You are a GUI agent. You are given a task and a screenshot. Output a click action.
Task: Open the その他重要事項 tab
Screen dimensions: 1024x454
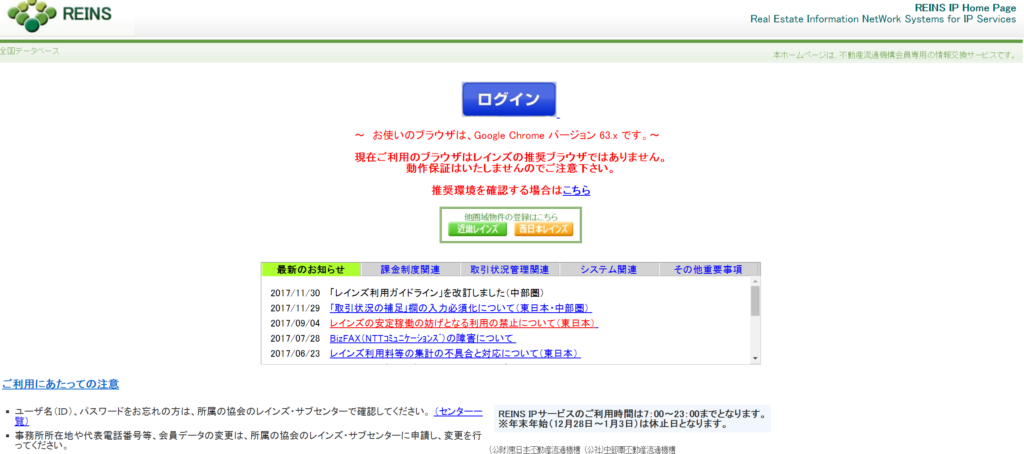pos(708,270)
